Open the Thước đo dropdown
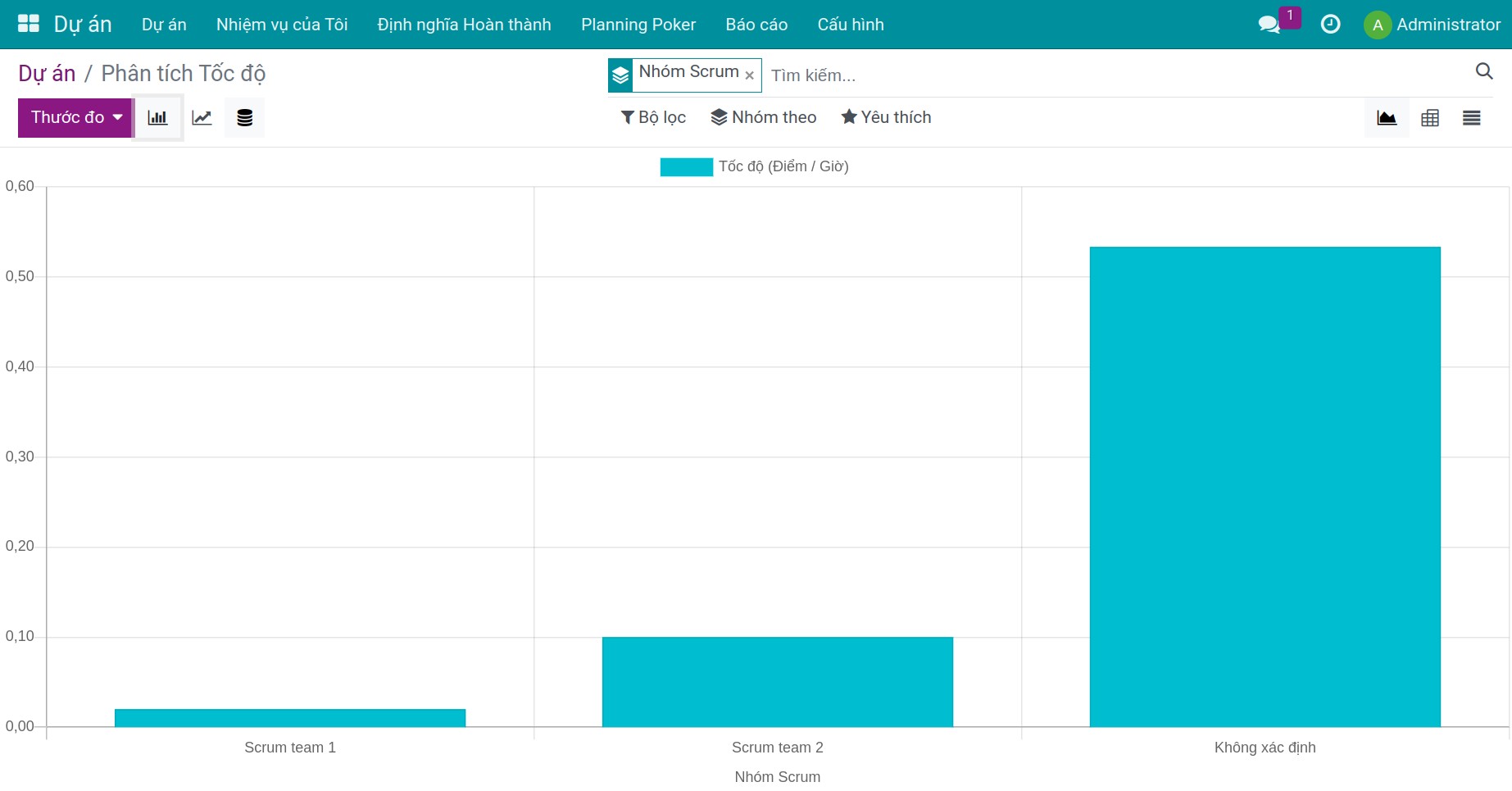Screen dimensions: 1512x791 (x=75, y=118)
